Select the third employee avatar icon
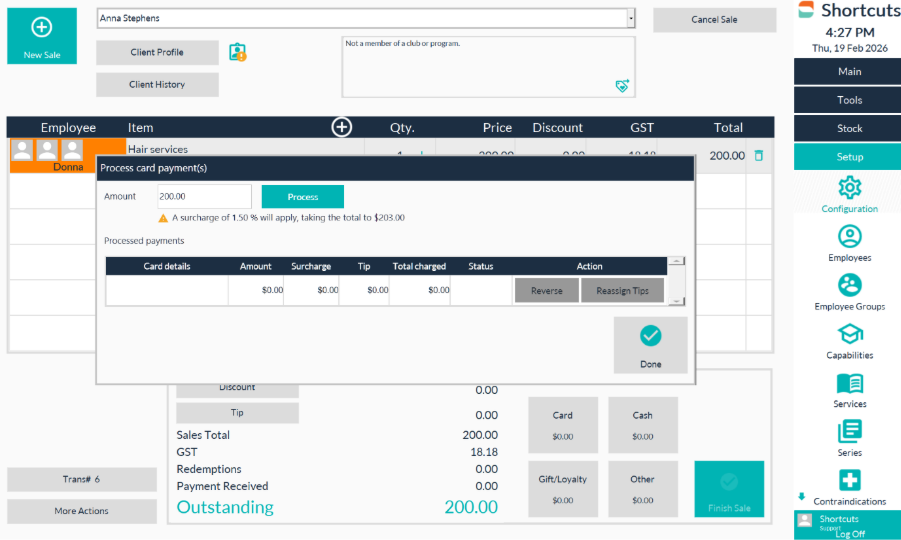Image resolution: width=901 pixels, height=540 pixels. 72,150
